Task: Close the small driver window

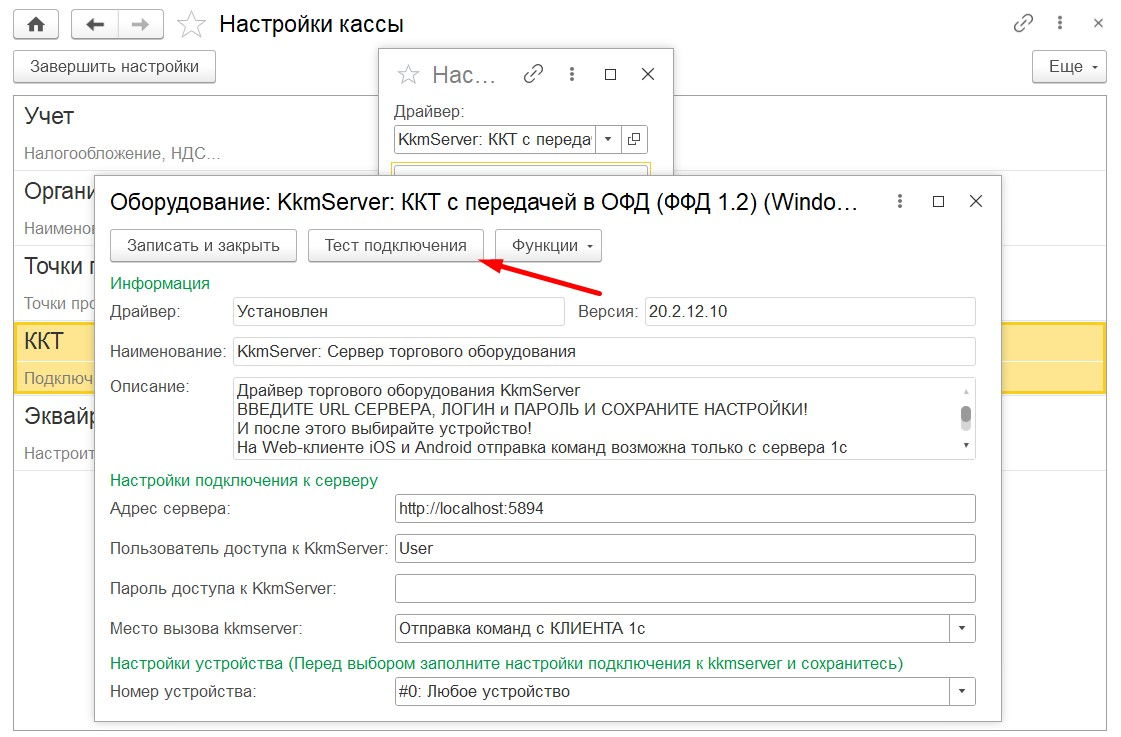Action: (x=648, y=74)
